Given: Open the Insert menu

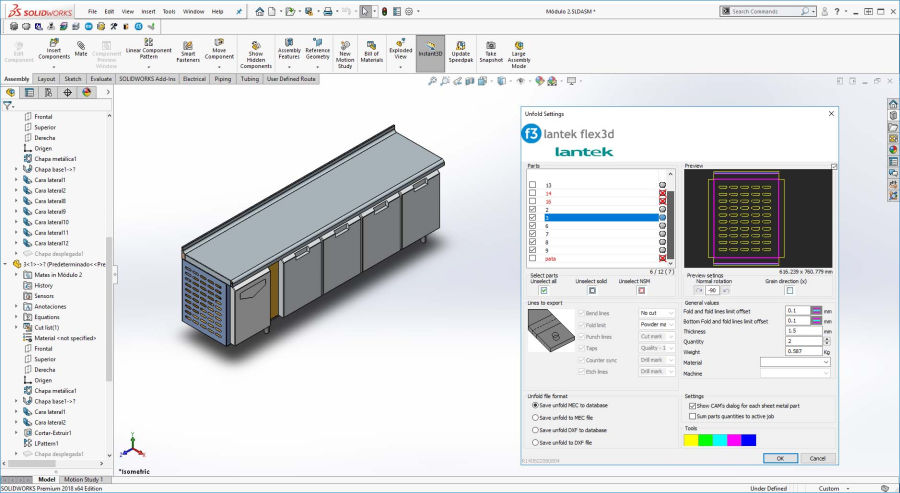Looking at the screenshot, I should (148, 12).
